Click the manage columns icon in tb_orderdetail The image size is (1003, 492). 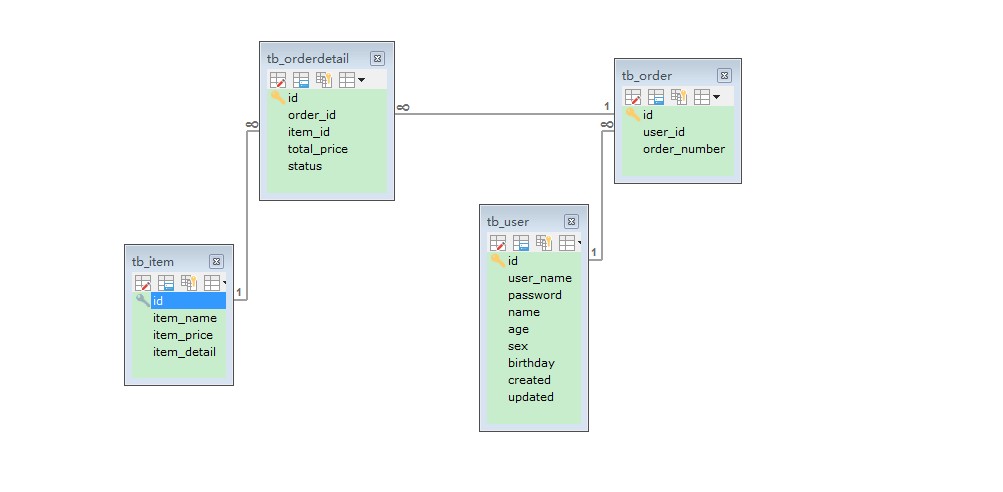click(x=301, y=80)
